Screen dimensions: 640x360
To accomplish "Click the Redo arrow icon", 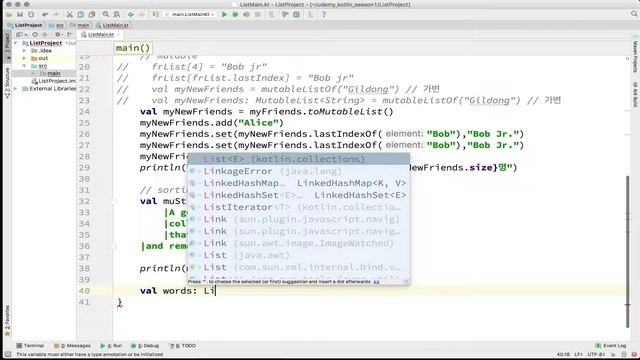I will click(x=56, y=14).
